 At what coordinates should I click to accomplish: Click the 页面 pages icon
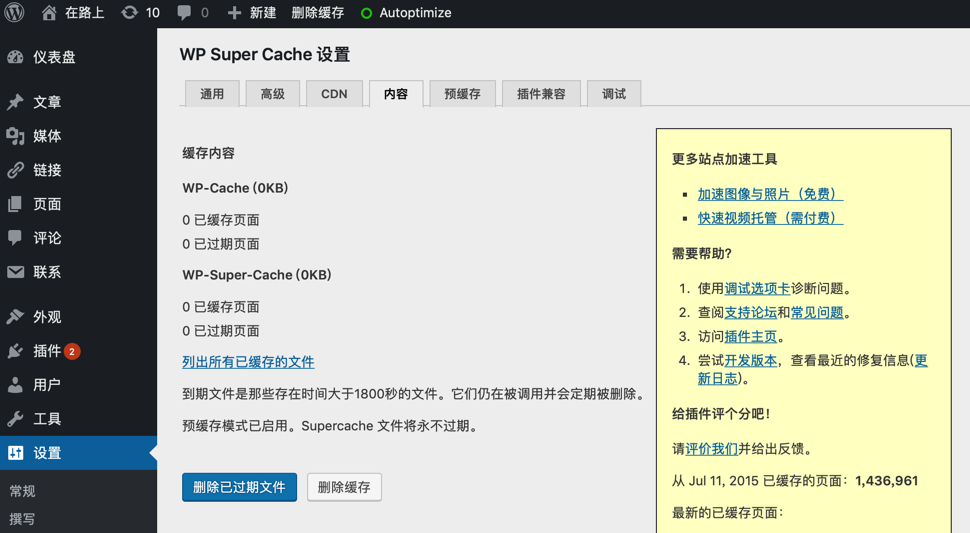coord(15,204)
